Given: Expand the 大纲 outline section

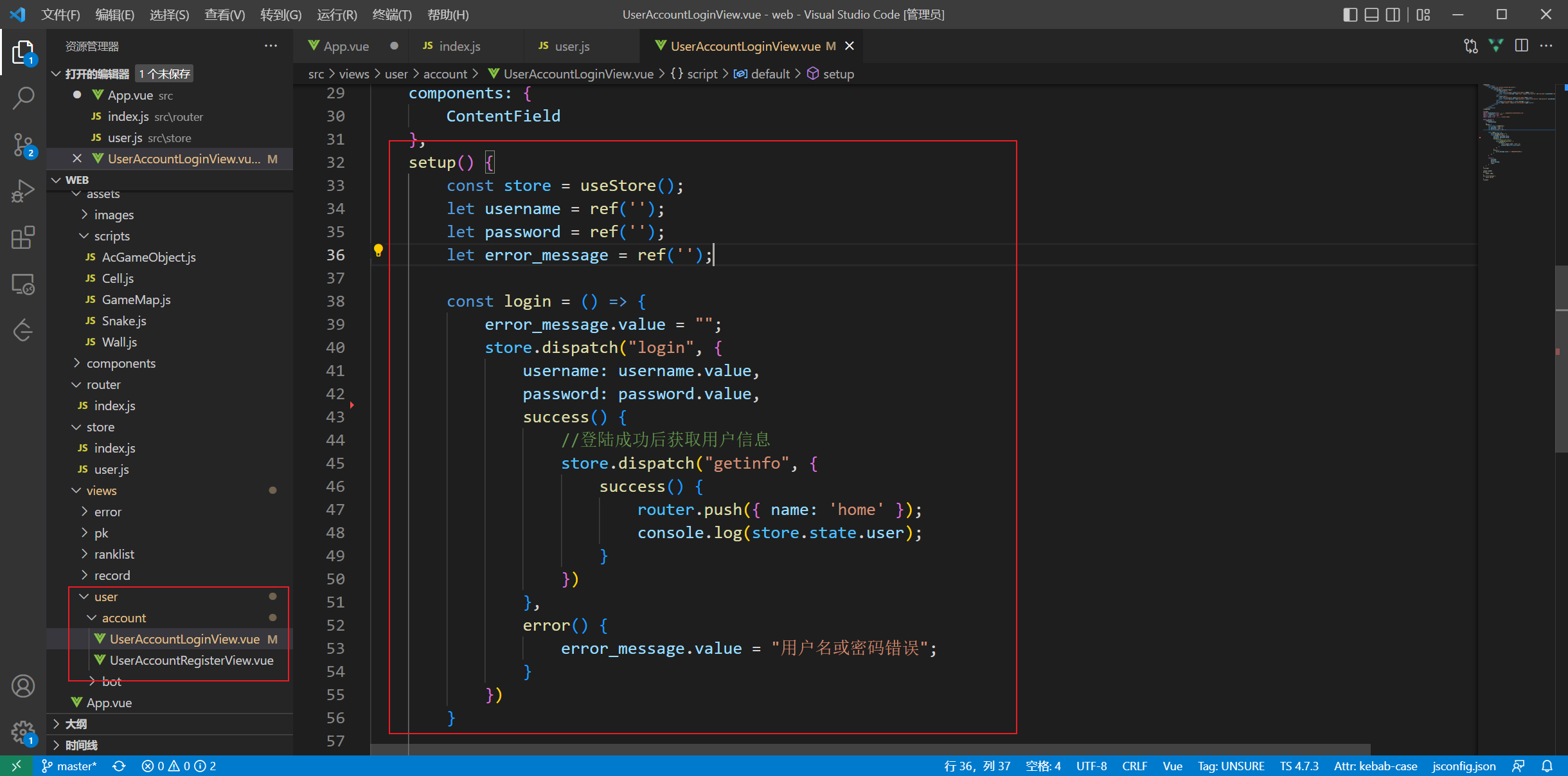Looking at the screenshot, I should (x=76, y=724).
